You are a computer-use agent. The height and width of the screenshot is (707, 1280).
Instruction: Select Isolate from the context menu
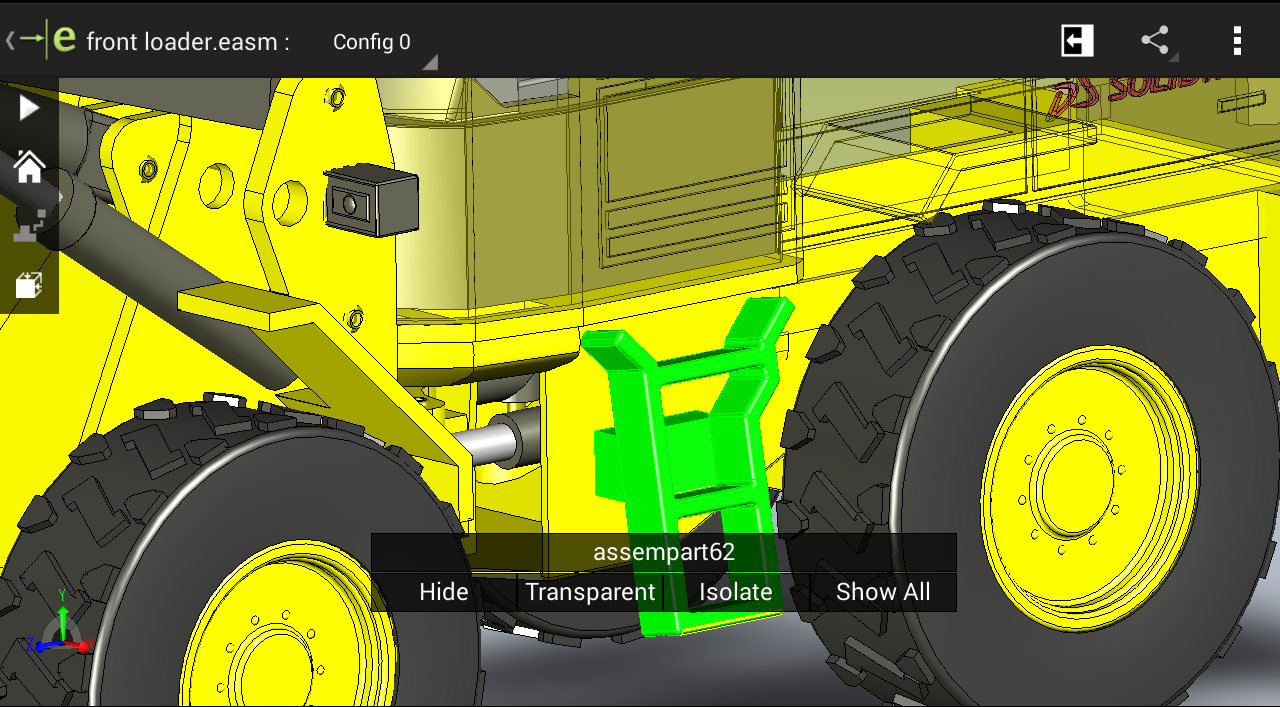pyautogui.click(x=736, y=591)
